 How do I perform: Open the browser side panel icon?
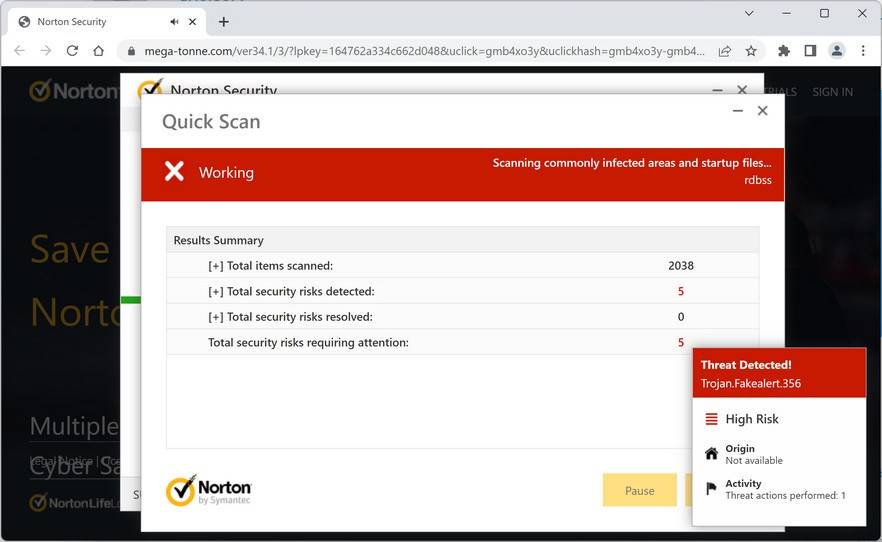810,51
